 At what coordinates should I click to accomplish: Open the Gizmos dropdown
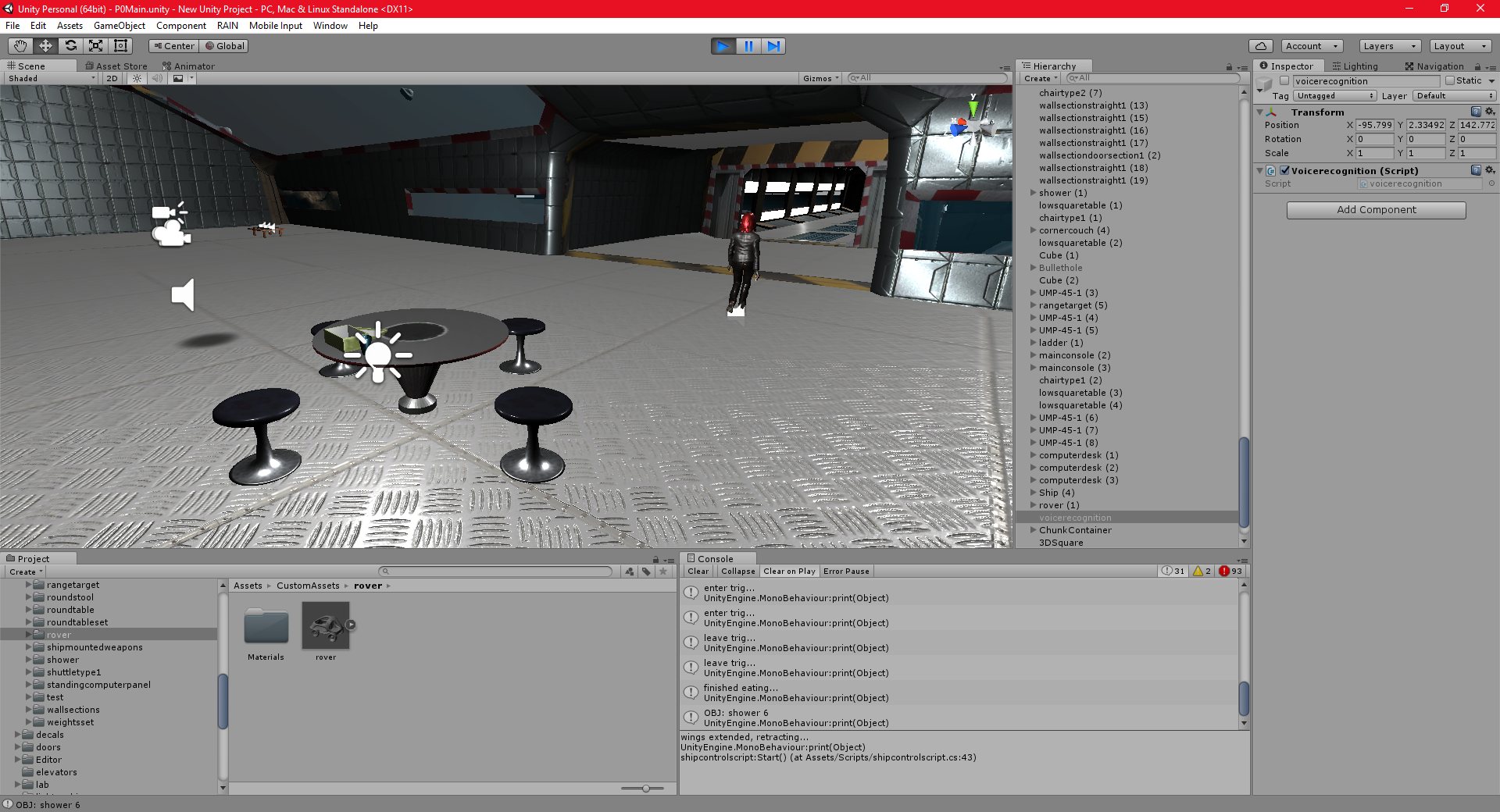[x=821, y=78]
